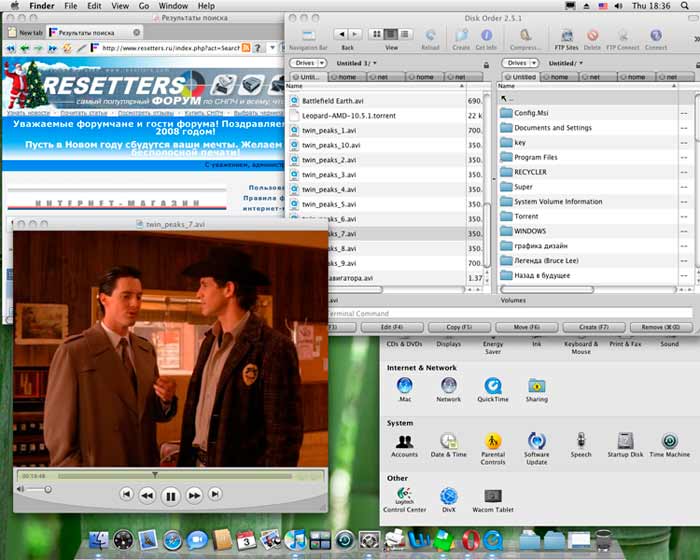
Task: Open Startup Disk preferences
Action: coord(625,445)
